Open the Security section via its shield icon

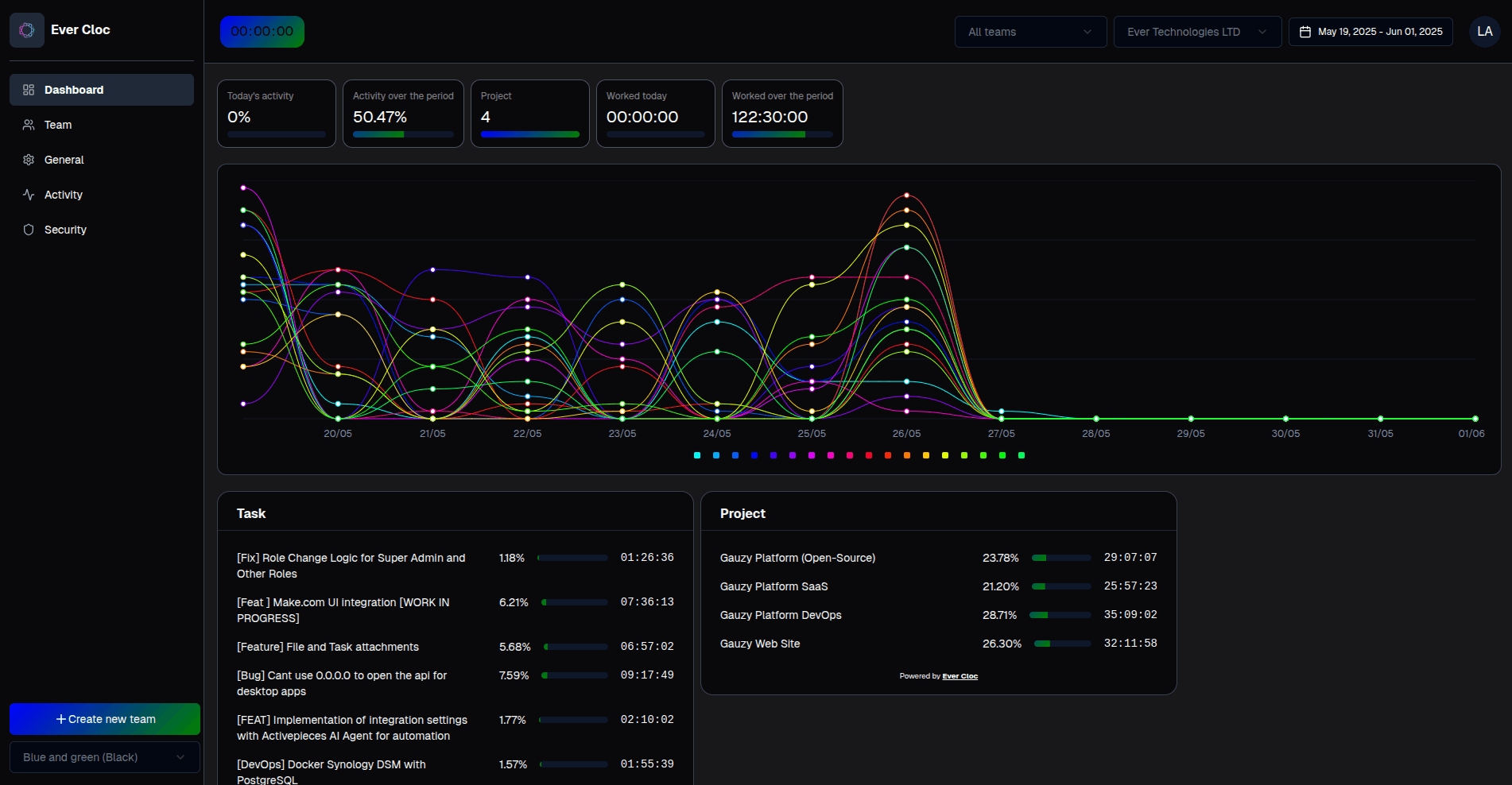29,230
